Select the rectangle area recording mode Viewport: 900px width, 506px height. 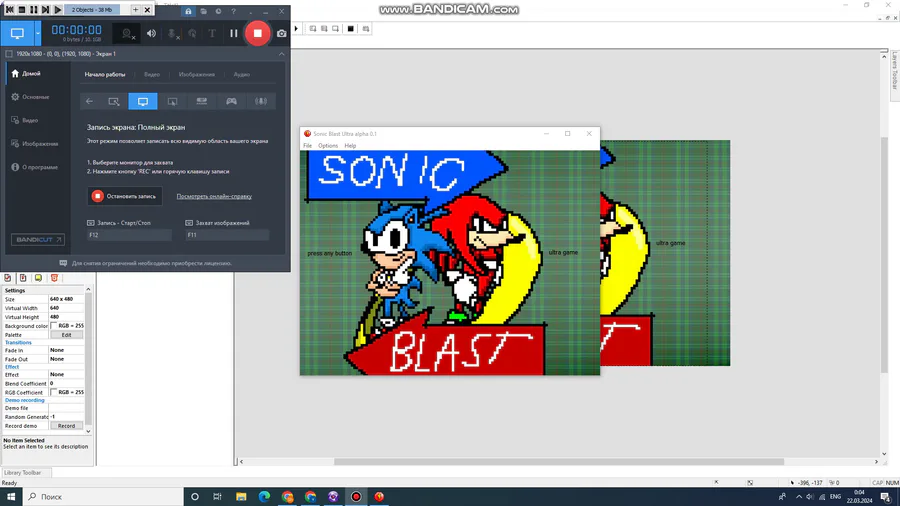click(x=114, y=102)
